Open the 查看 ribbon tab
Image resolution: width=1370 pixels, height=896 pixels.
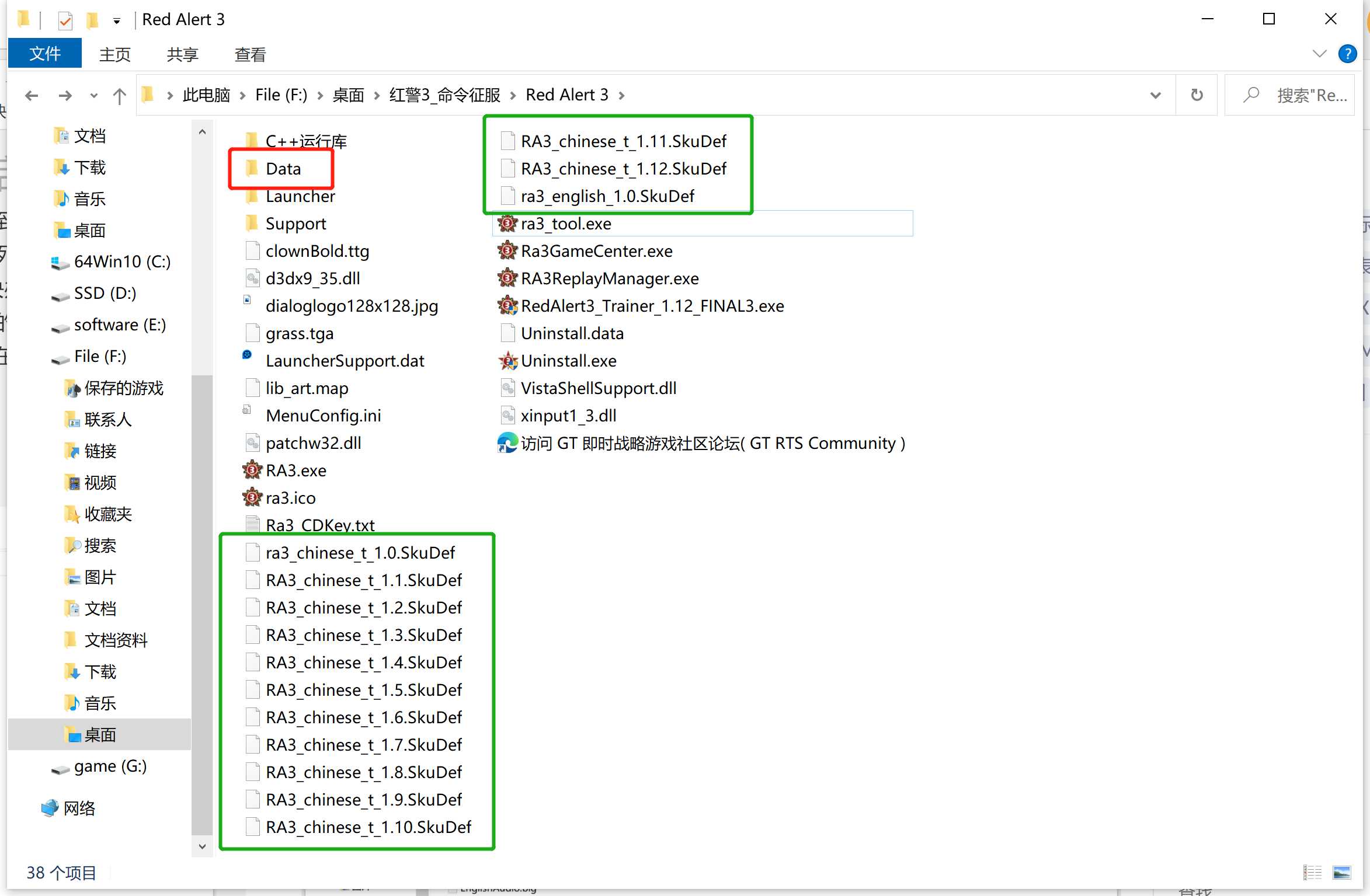pyautogui.click(x=250, y=54)
